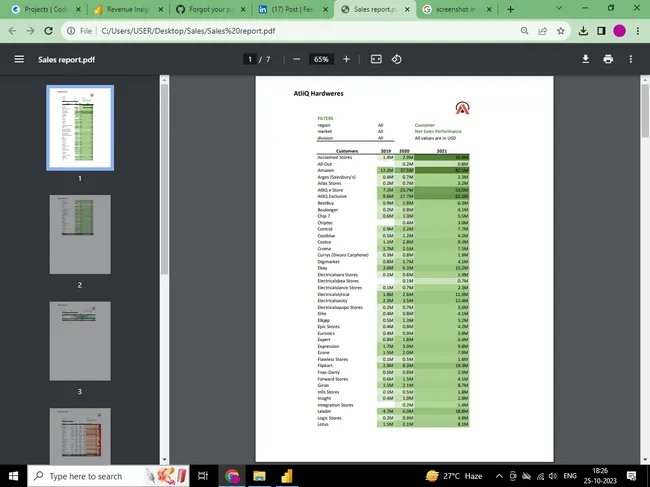650x487 pixels.
Task: Open the volume control in tray
Action: (553, 476)
